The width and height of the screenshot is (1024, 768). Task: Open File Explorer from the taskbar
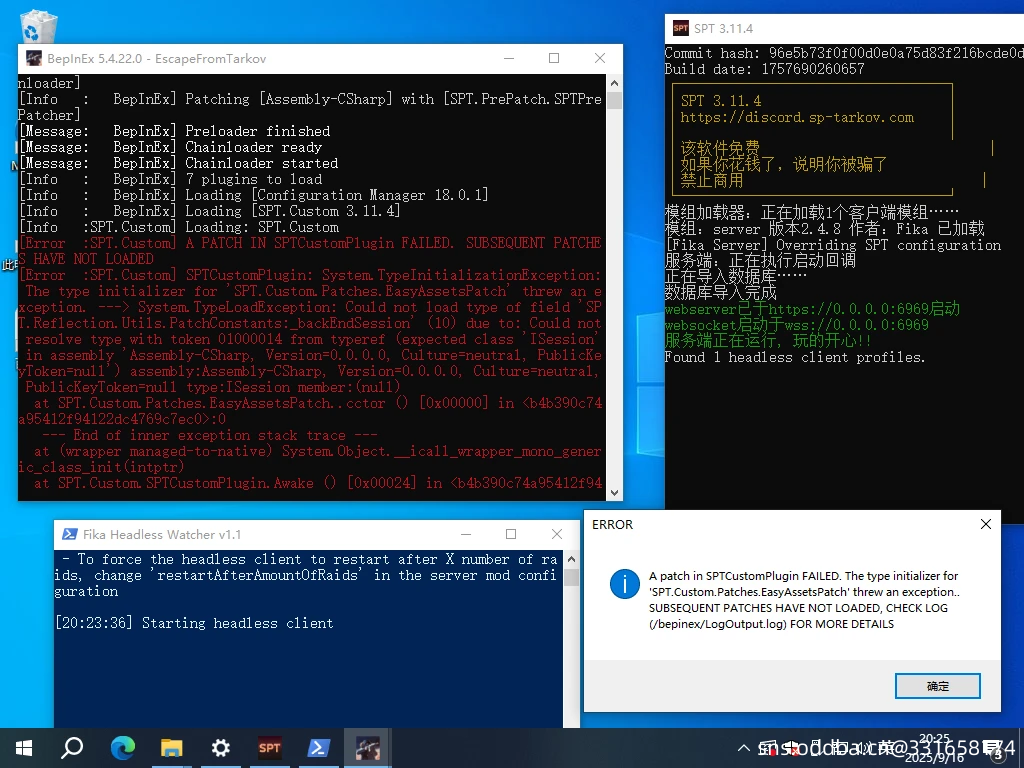pyautogui.click(x=171, y=748)
